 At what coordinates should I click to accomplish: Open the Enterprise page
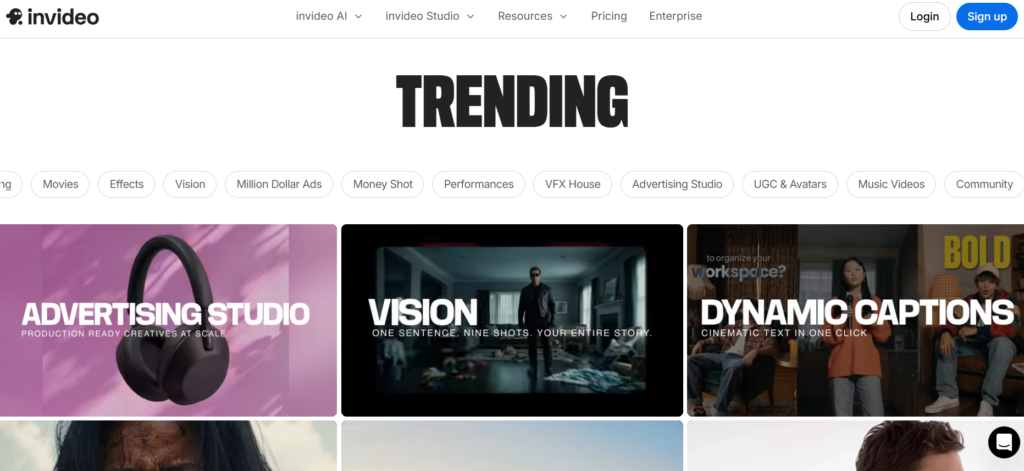coord(675,16)
